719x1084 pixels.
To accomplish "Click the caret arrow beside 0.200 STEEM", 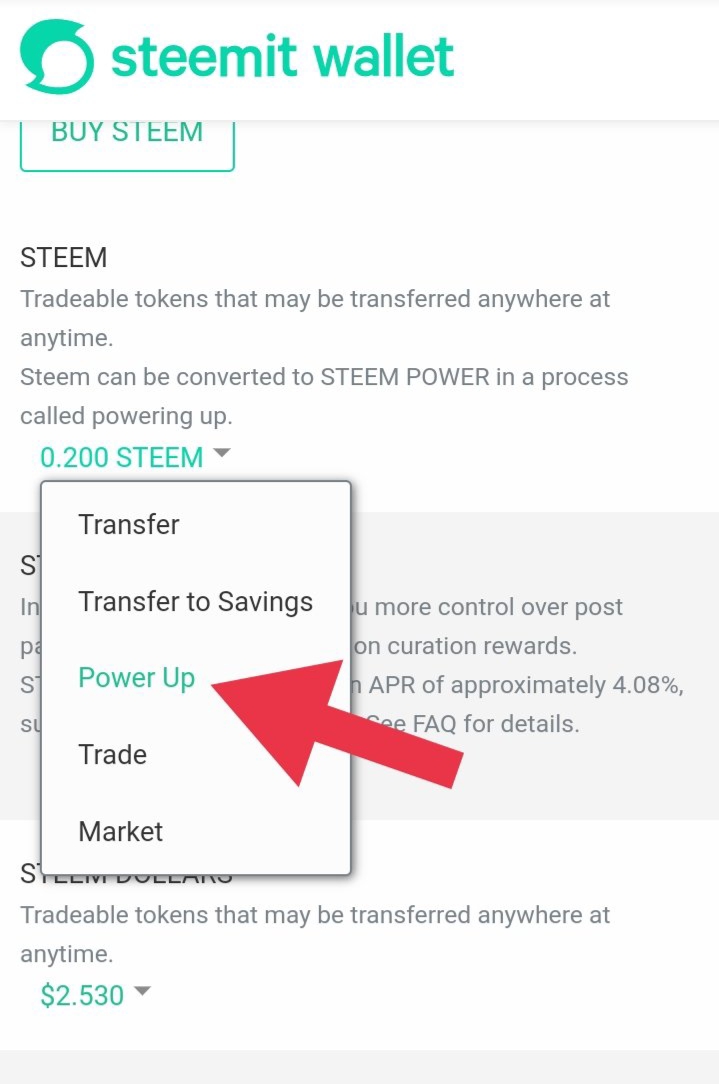I will point(222,455).
